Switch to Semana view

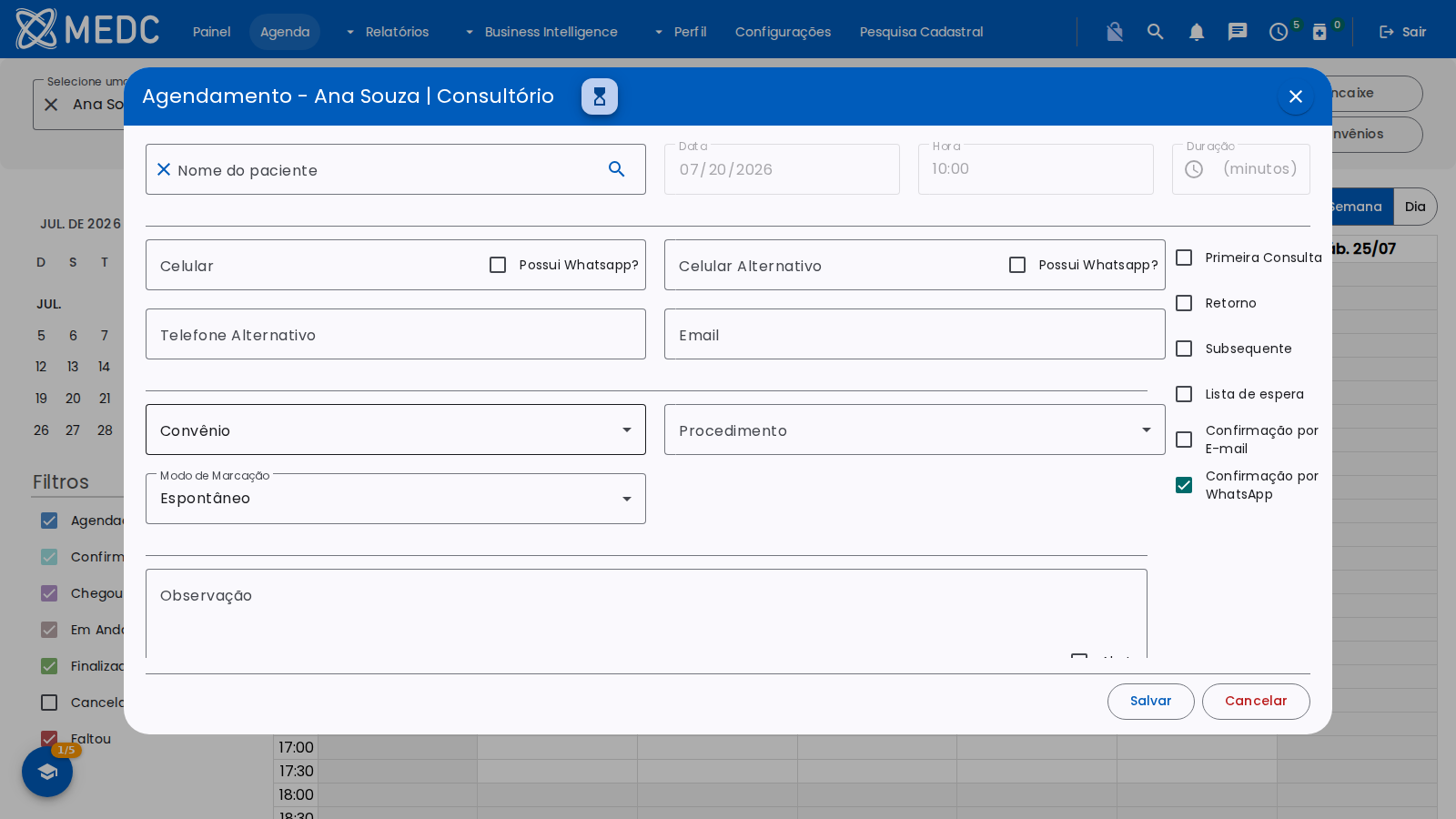(1357, 207)
